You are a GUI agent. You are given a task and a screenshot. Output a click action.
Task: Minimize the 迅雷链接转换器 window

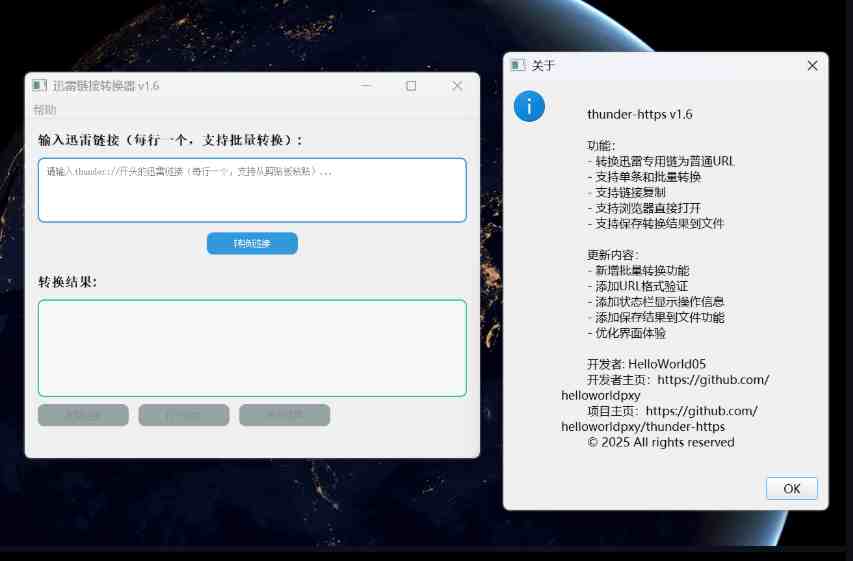[366, 86]
